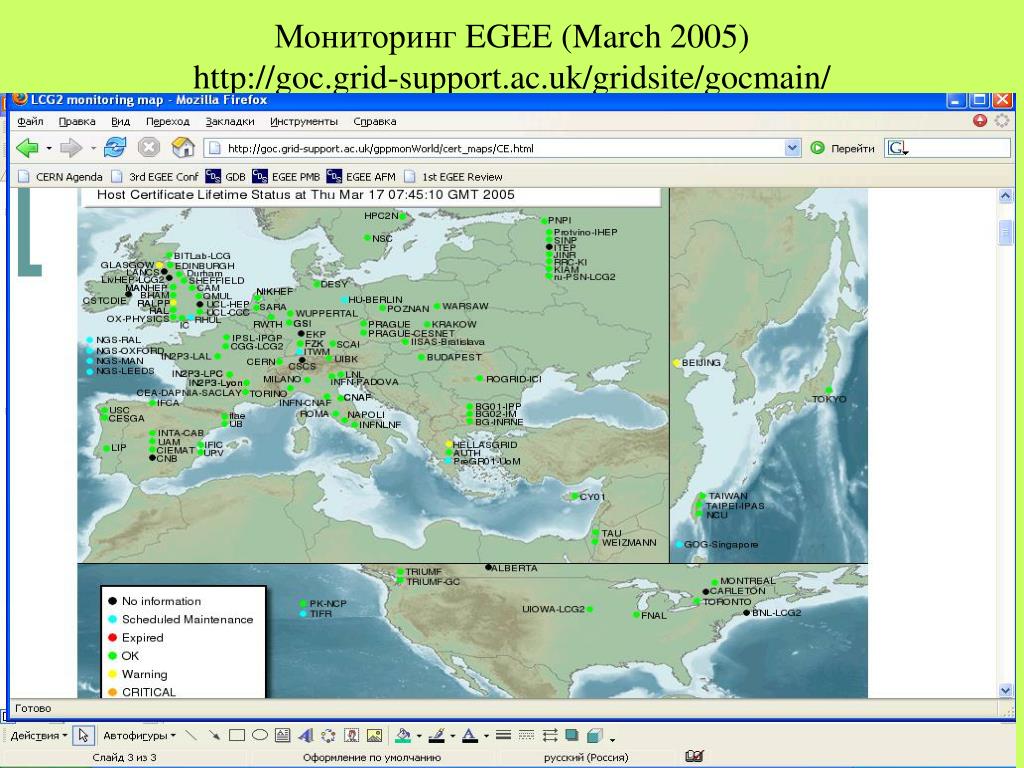Click the Google search box
The height and width of the screenshot is (768, 1024).
[947, 148]
